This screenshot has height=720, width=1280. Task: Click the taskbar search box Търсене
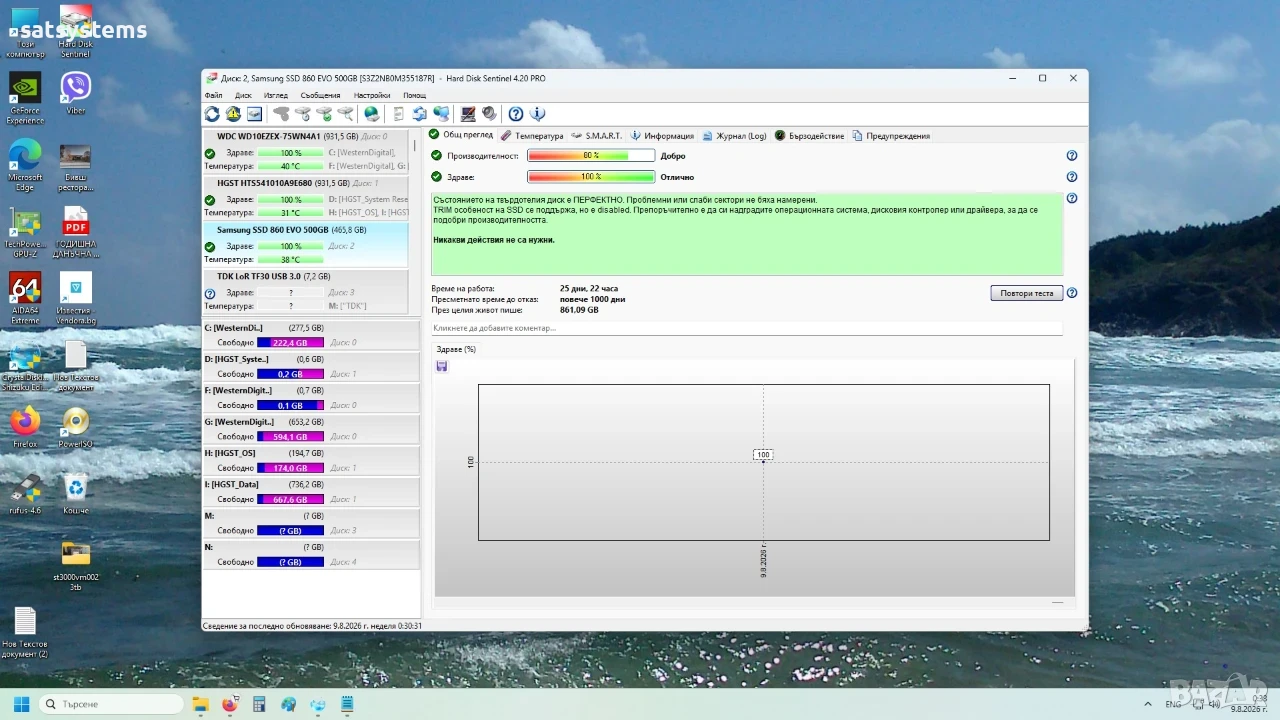[x=110, y=704]
